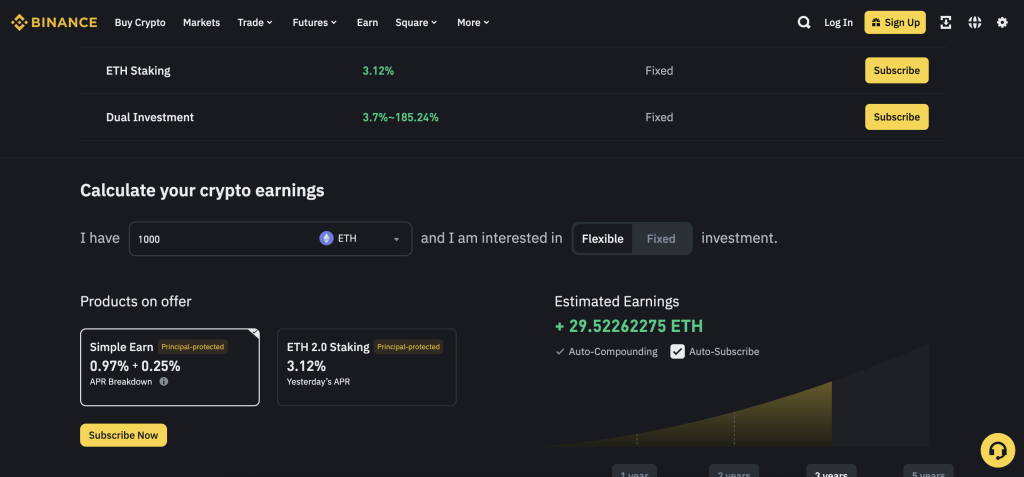Screen dimensions: 1024x477
Task: Open Buy Crypto in navigation
Action: click(x=140, y=22)
